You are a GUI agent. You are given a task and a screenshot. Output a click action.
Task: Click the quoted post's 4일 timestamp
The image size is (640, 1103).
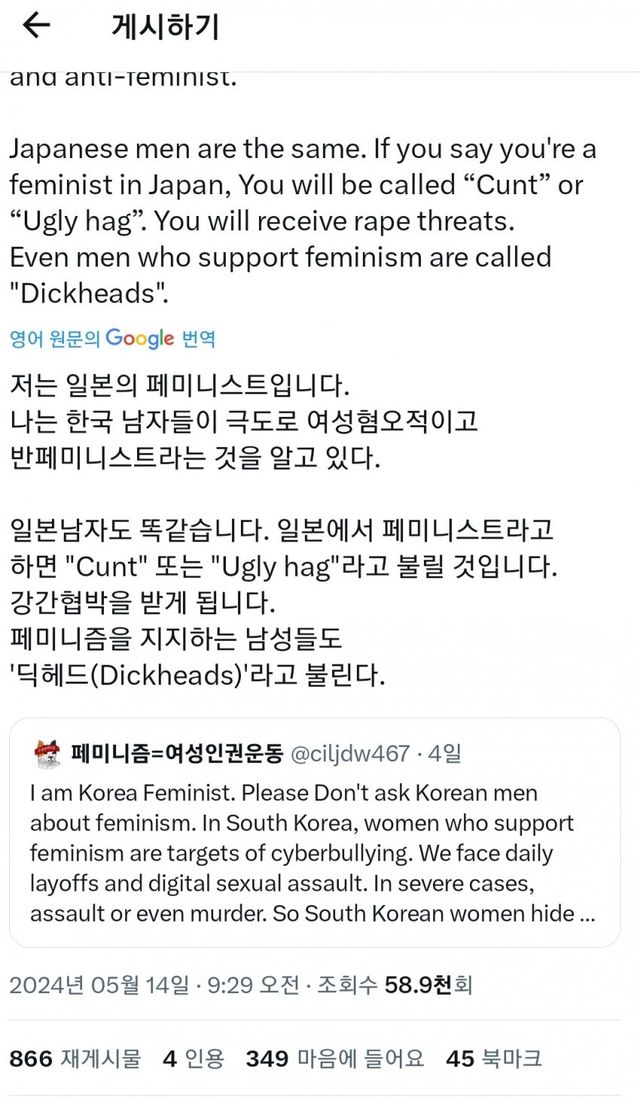[x=442, y=752]
